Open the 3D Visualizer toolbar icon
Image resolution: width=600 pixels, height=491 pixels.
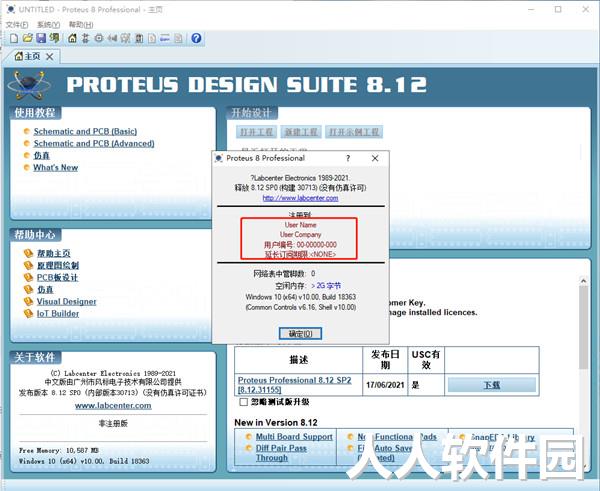(112, 38)
